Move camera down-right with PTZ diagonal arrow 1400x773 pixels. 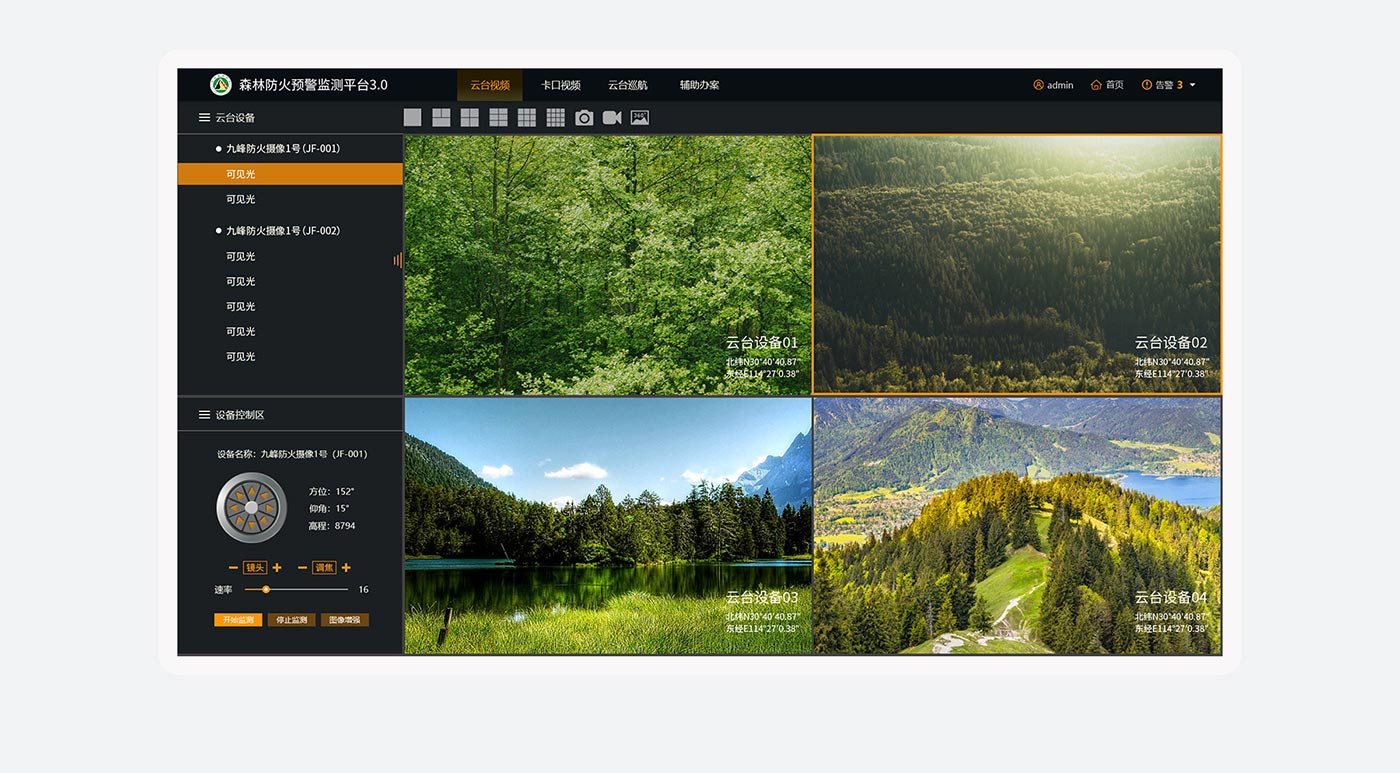264,520
